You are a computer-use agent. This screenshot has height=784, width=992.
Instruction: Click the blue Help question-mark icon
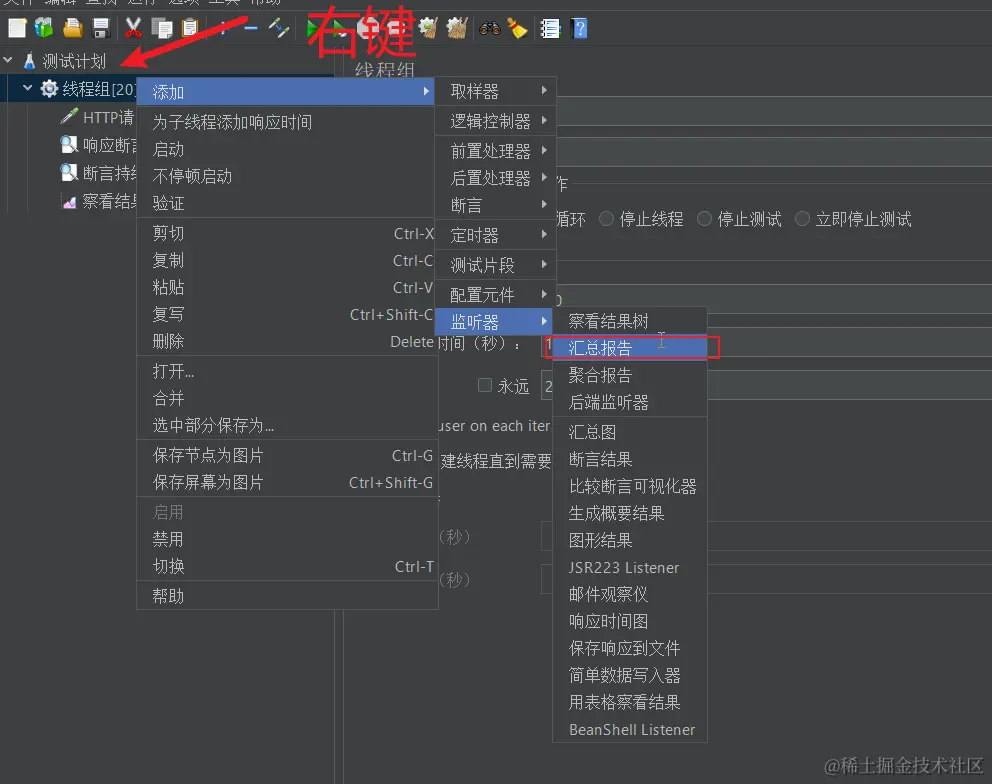[579, 27]
